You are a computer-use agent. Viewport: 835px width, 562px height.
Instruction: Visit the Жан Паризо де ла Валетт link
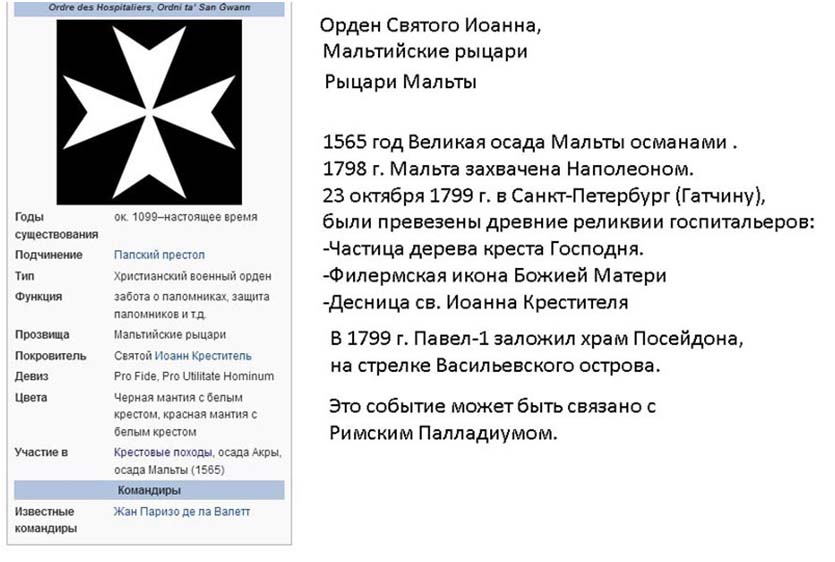182,511
